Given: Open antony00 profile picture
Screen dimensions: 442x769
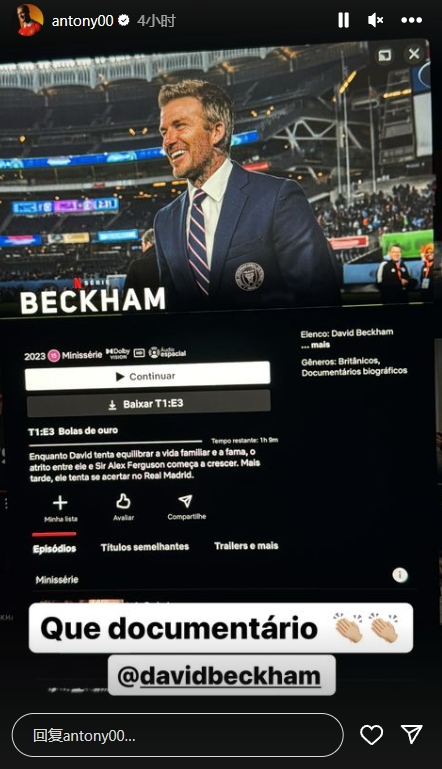Looking at the screenshot, I should coord(29,20).
